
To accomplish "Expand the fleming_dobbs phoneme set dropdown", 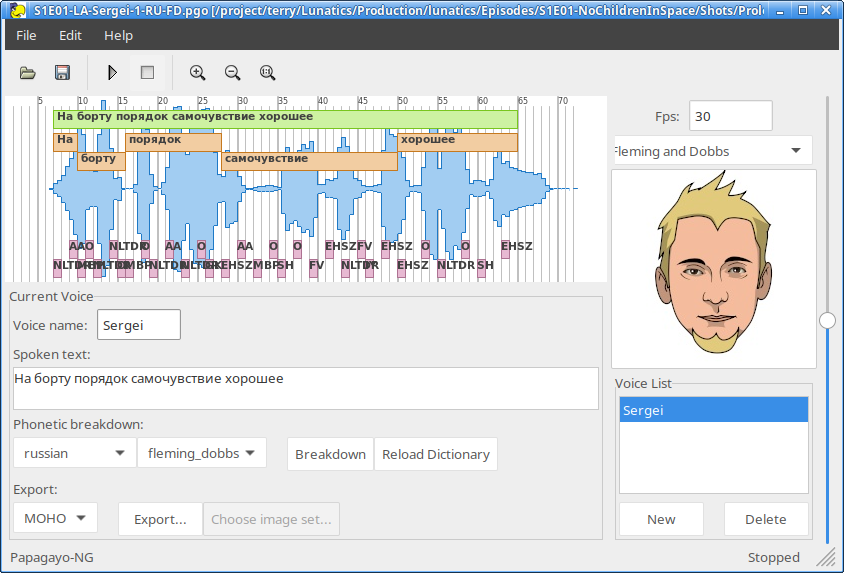I will [x=201, y=453].
